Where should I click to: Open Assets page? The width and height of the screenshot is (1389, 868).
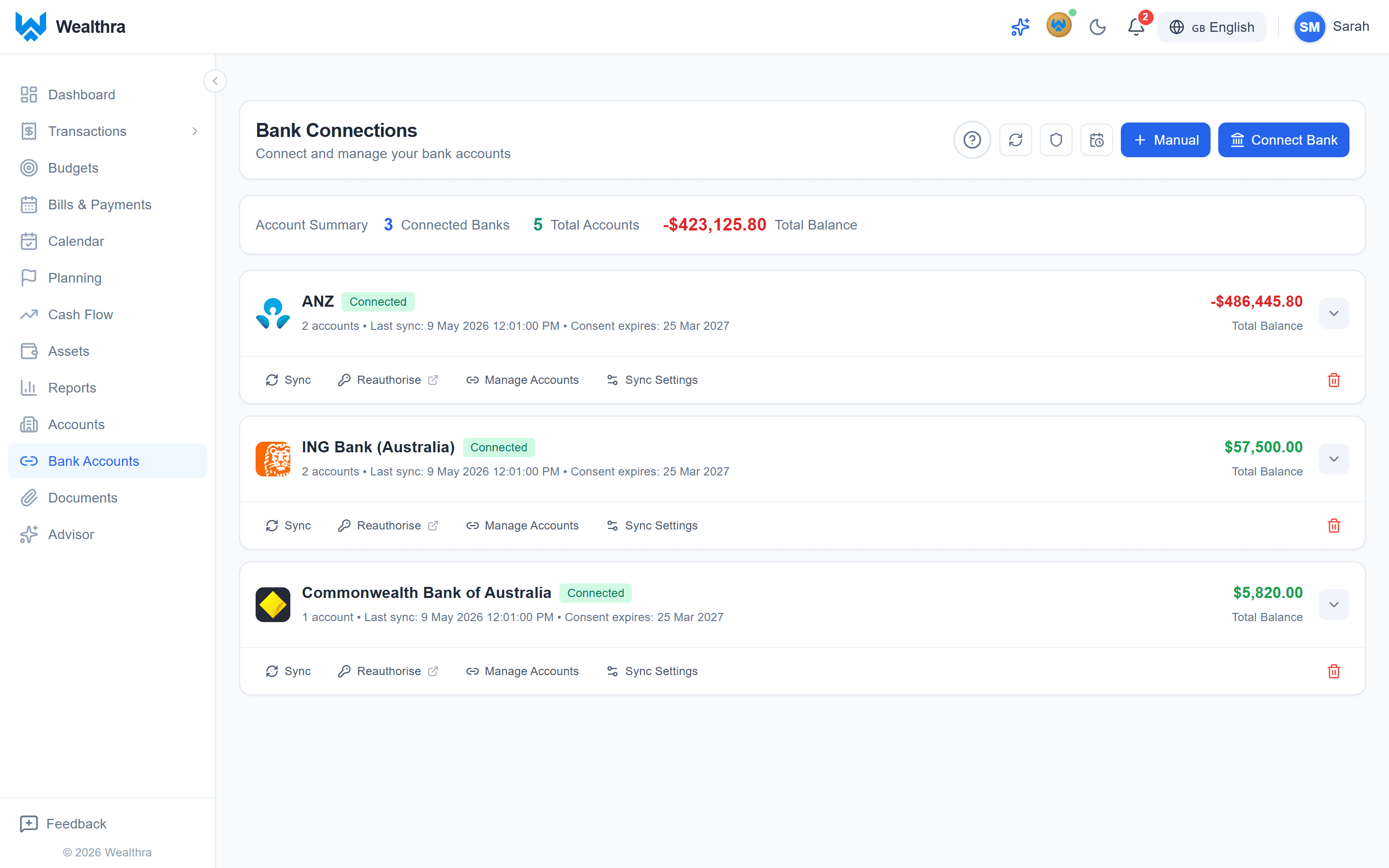108,352
